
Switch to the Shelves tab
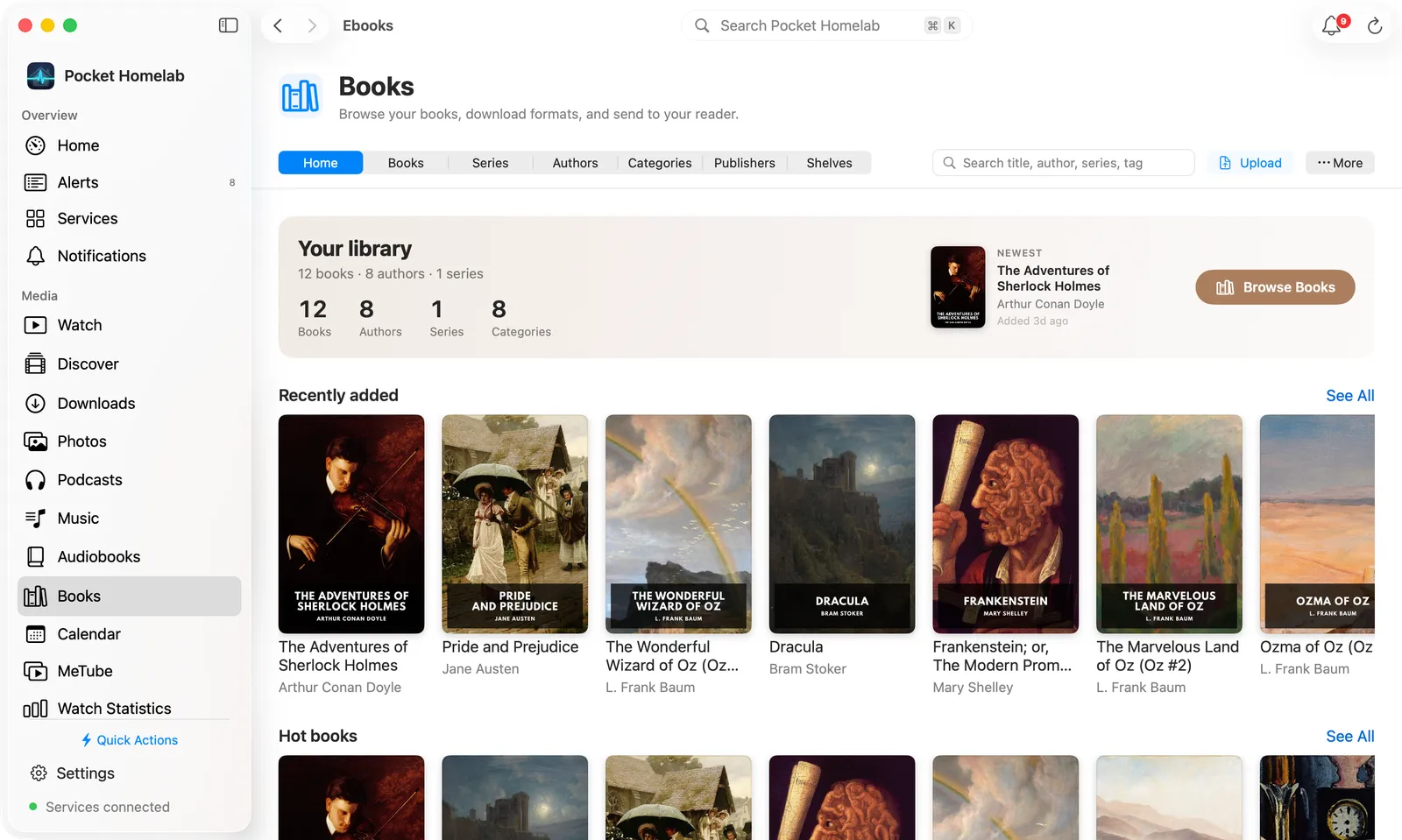pyautogui.click(x=829, y=163)
